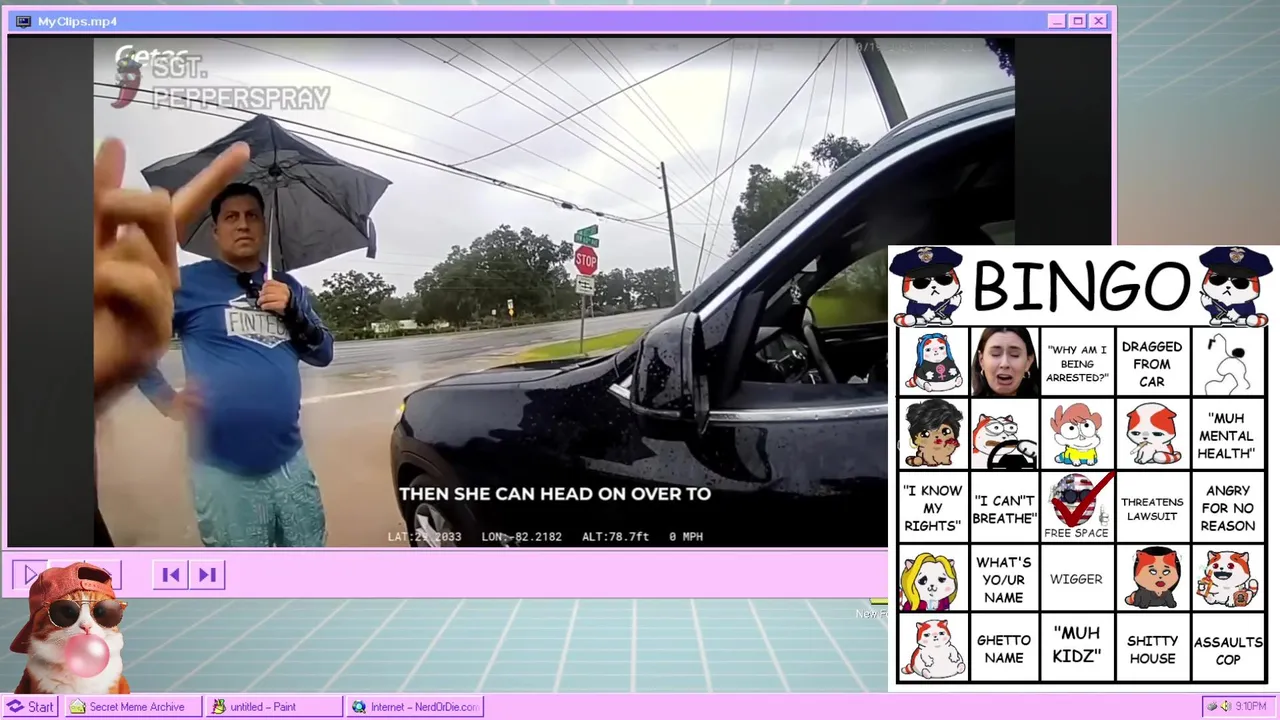Open the Internet – NerdOrDie.com taskbar item
1280x720 pixels.
[x=415, y=707]
